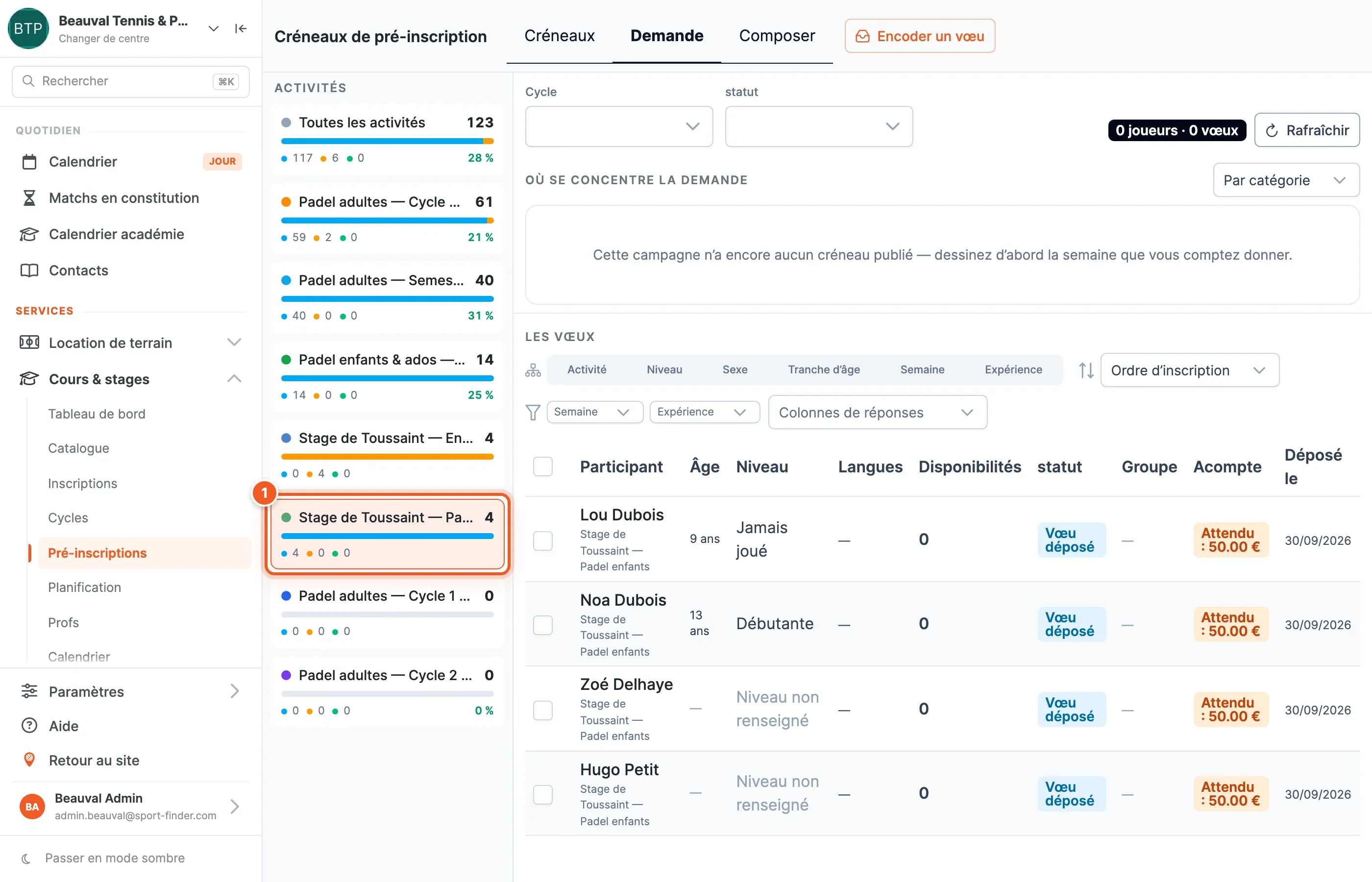
Task: Click the Rechercher search field
Action: point(130,81)
